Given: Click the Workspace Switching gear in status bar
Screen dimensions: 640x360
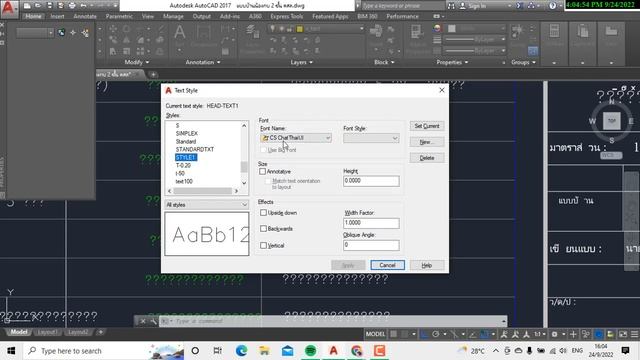Looking at the screenshot, I should pyautogui.click(x=554, y=334).
